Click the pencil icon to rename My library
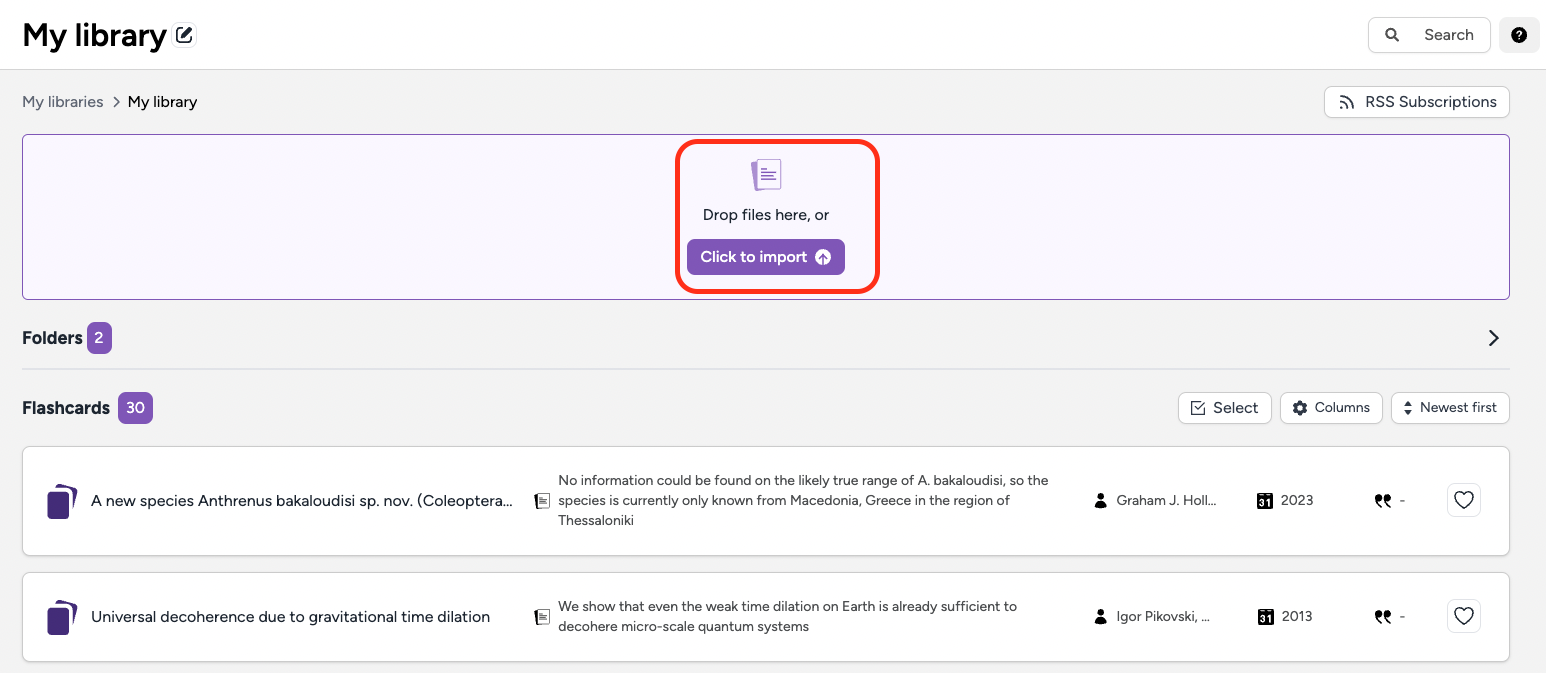 pos(184,33)
